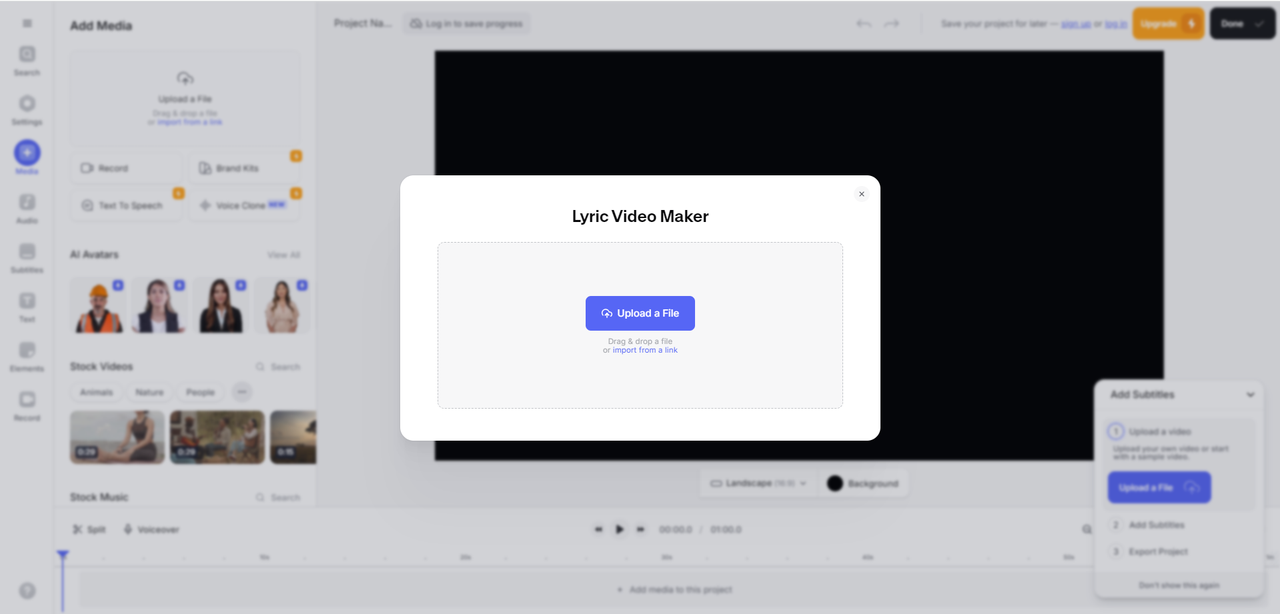Select the Split tool
Screen dimensions: 1280x614
(x=89, y=529)
